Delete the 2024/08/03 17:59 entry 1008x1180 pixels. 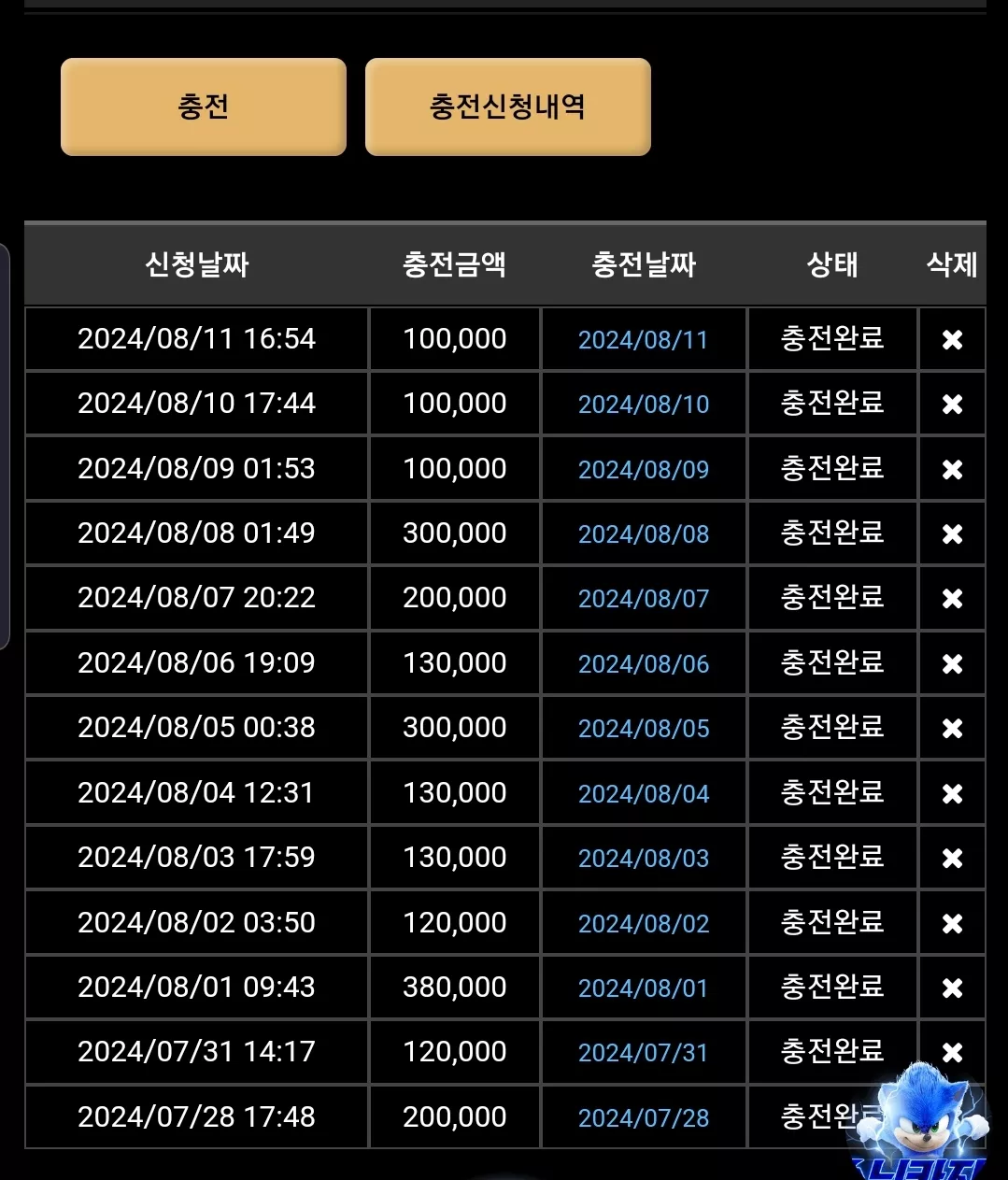(x=952, y=858)
